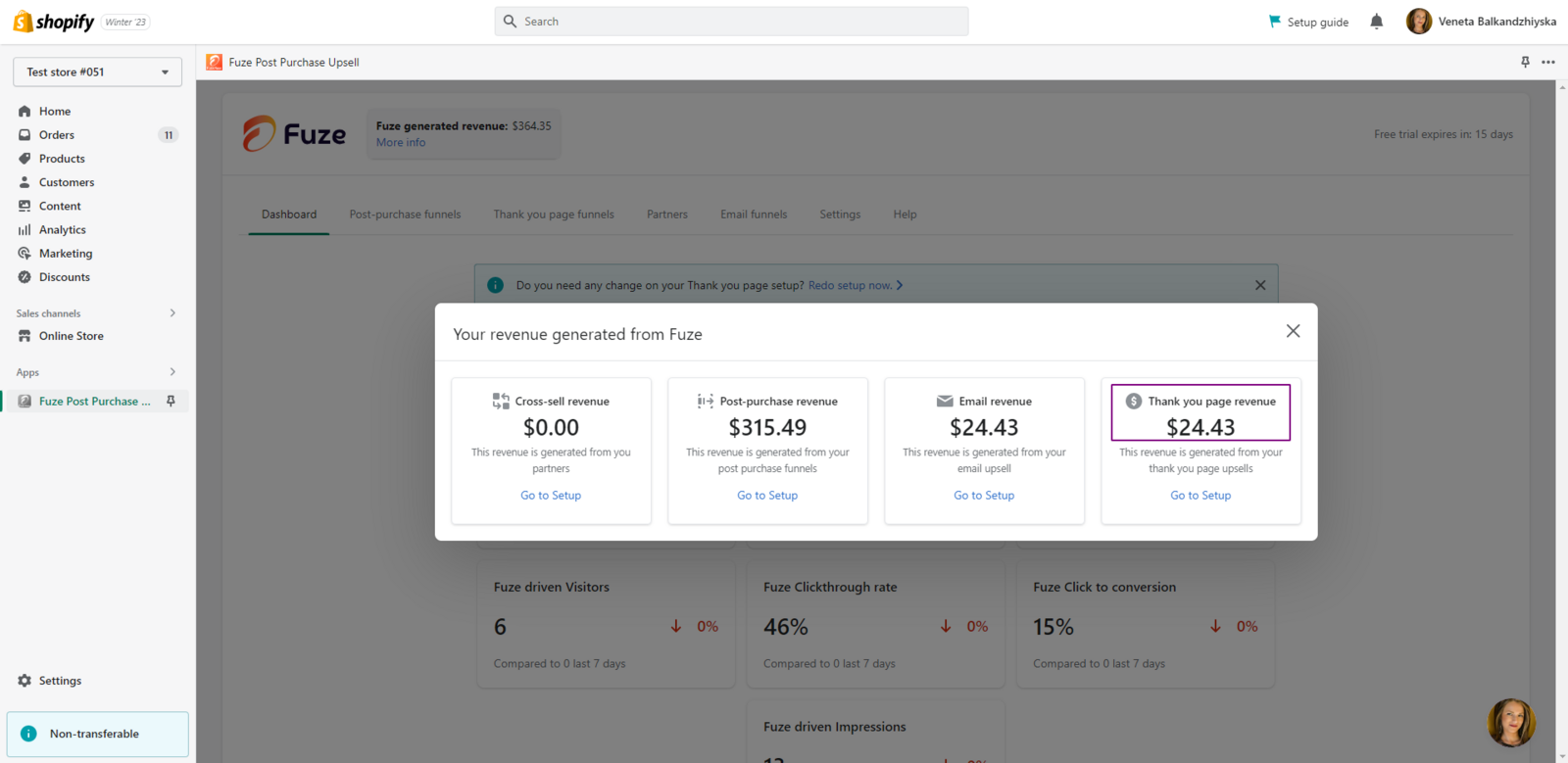Open the three-dot menu in app header
1568x763 pixels.
[1547, 62]
